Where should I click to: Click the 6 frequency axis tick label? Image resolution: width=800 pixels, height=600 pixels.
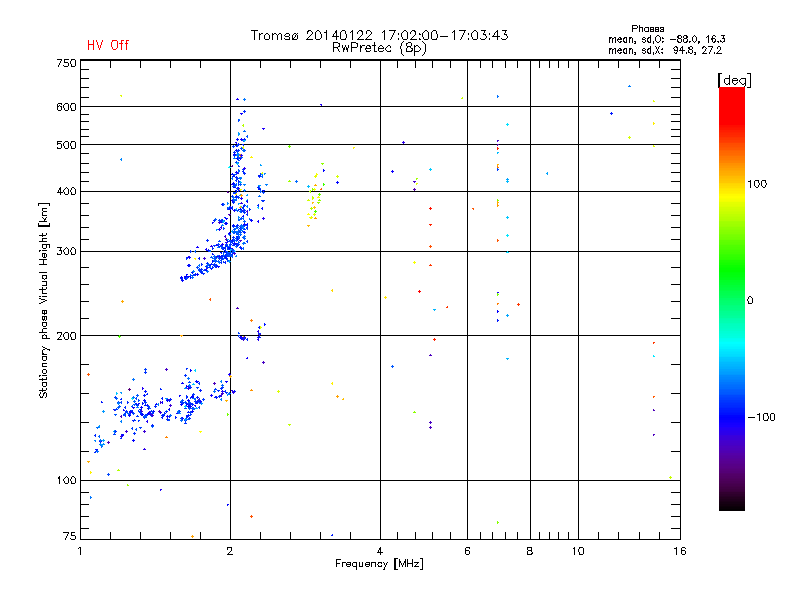(x=467, y=551)
